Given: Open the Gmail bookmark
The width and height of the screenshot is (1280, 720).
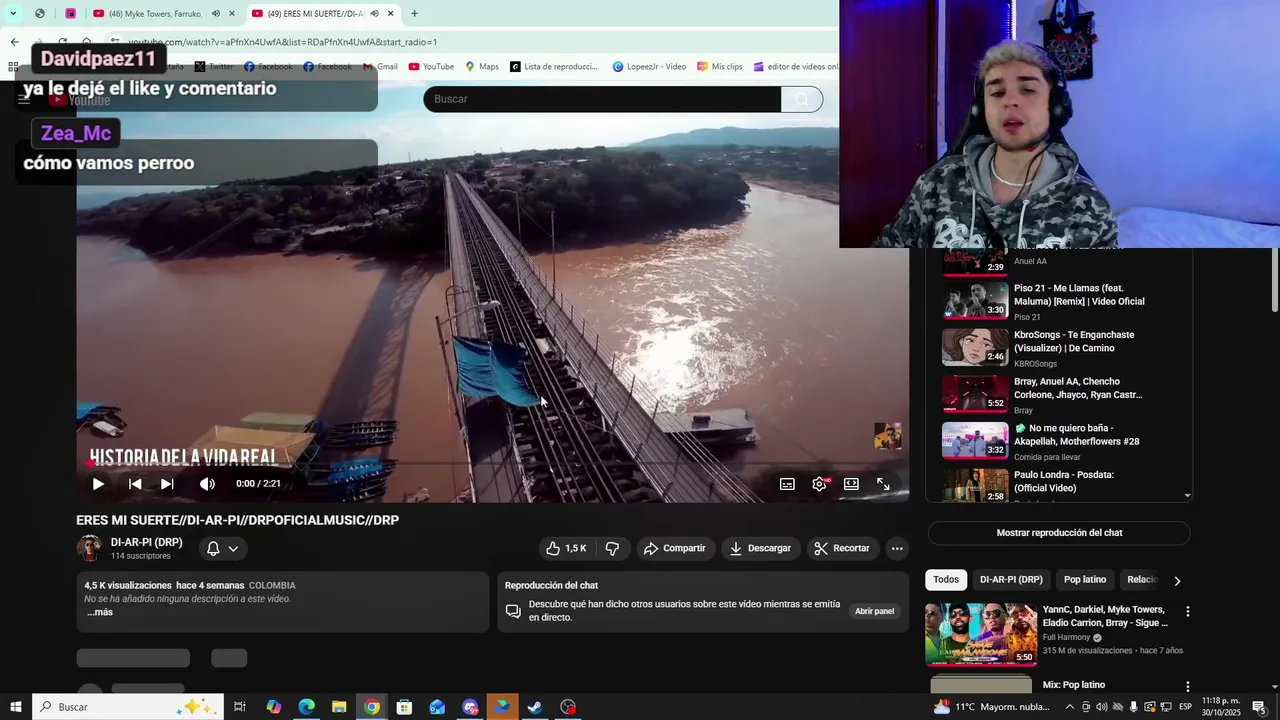Looking at the screenshot, I should pos(380,67).
